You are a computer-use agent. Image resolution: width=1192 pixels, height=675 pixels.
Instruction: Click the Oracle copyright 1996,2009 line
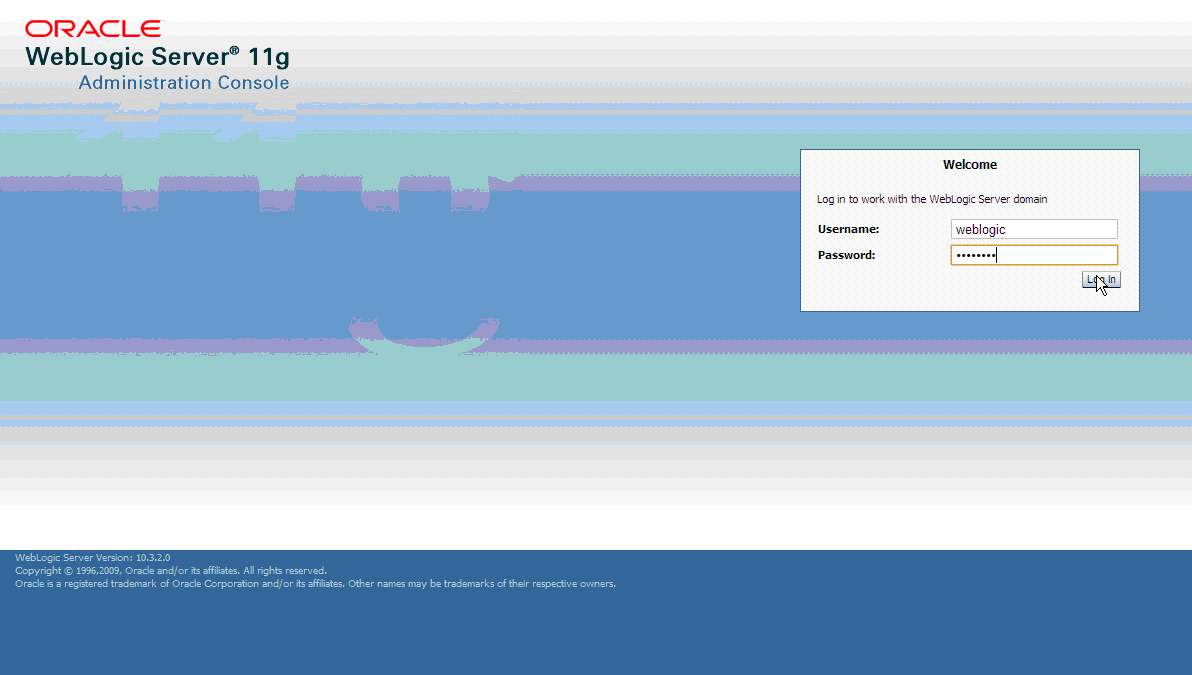(171, 570)
